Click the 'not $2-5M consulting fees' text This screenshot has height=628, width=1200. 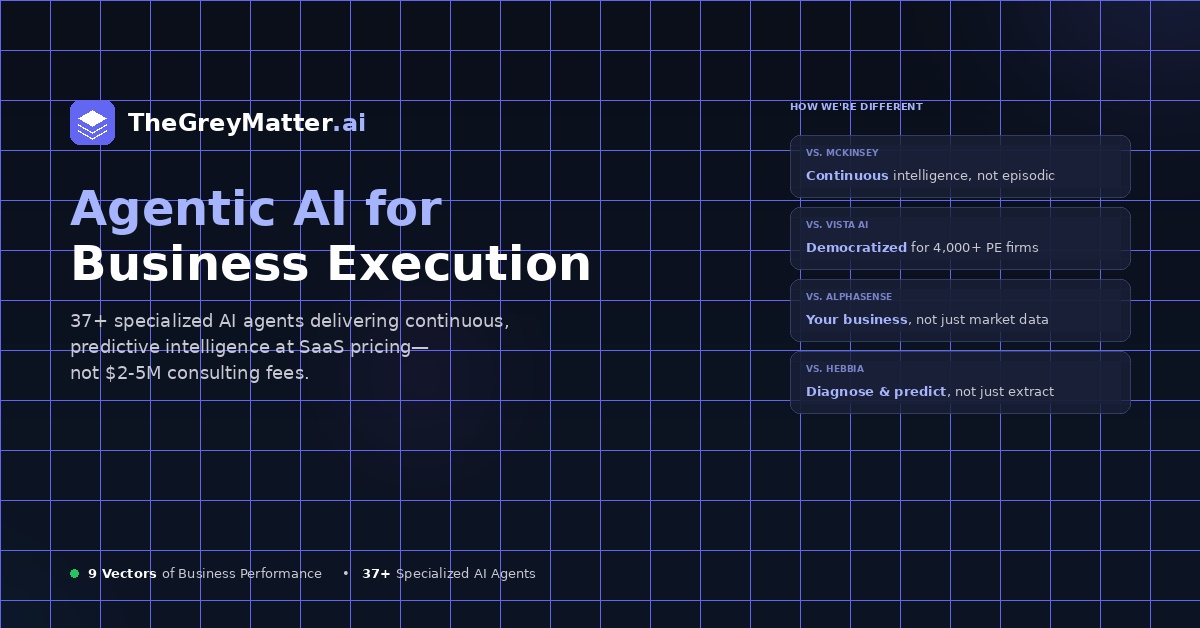pos(189,374)
